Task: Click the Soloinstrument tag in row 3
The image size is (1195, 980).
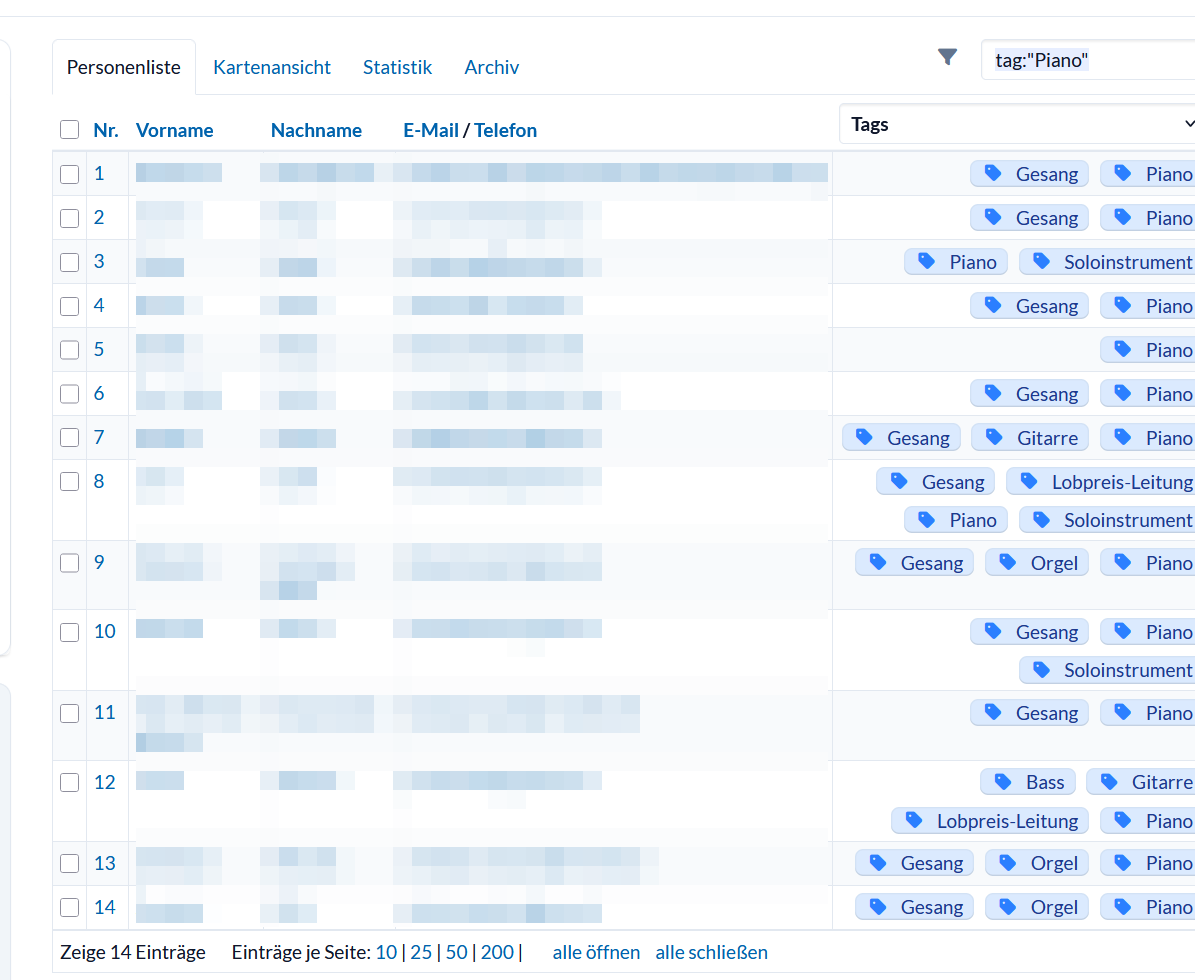Action: [x=1107, y=262]
